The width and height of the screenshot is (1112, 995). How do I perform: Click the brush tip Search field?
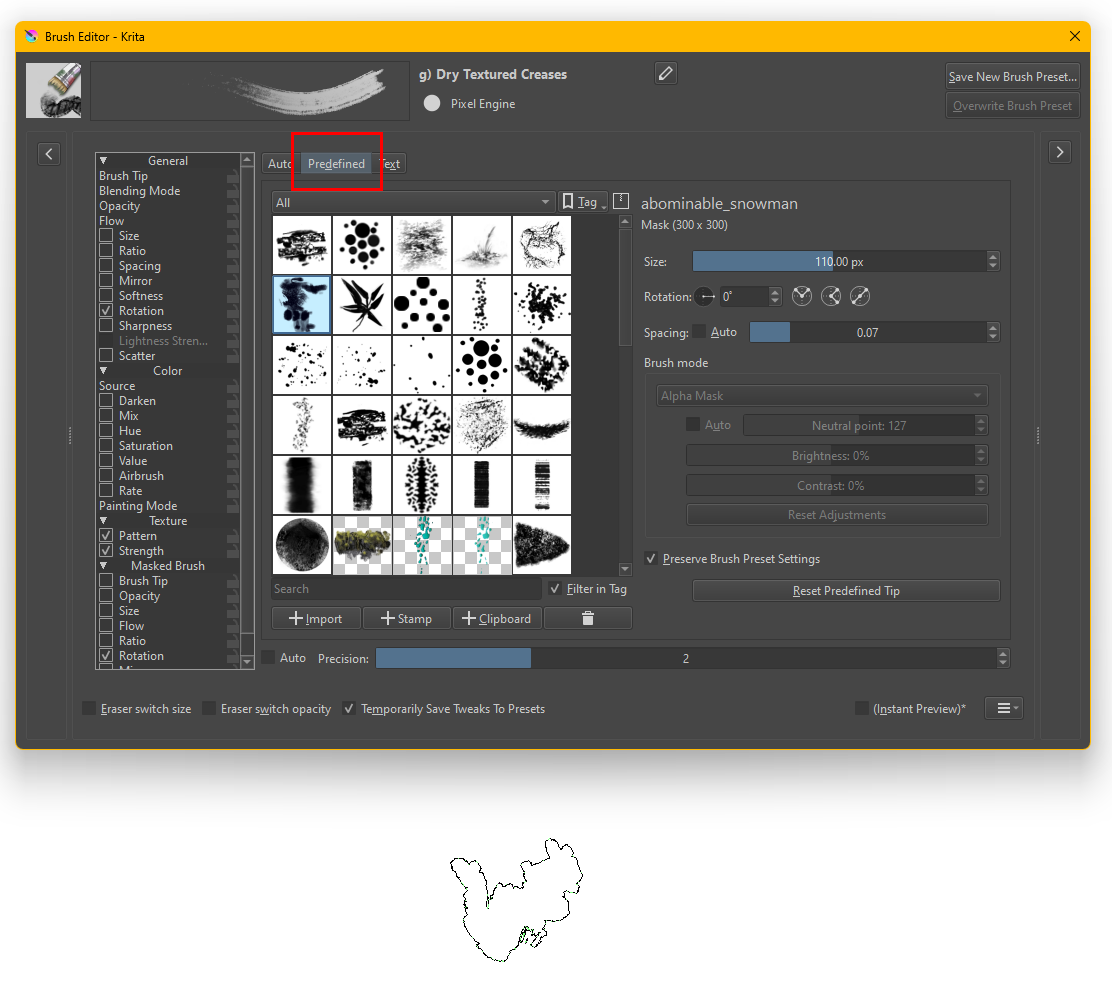point(406,589)
